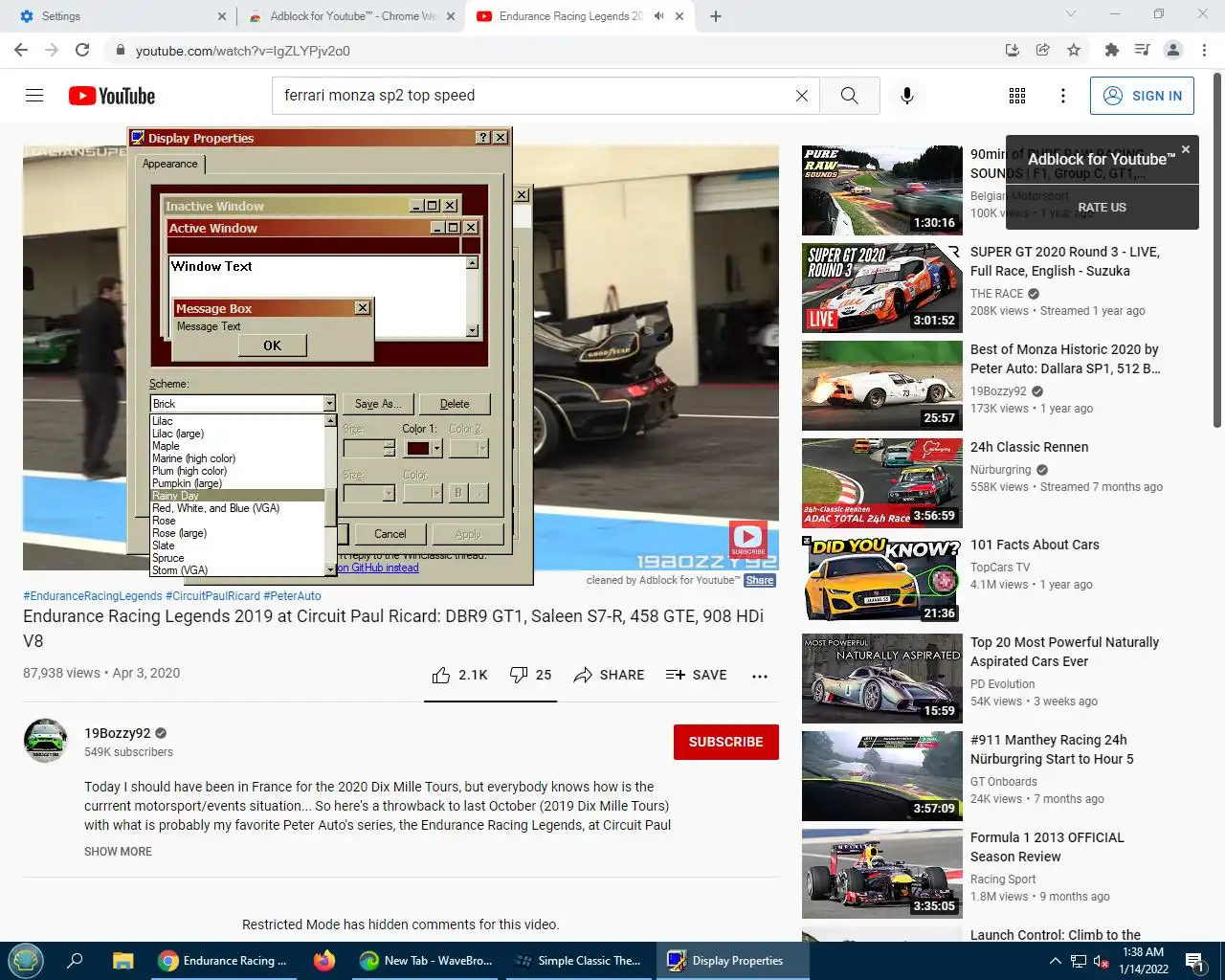Viewport: 1225px width, 980px height.
Task: Open SUPER GT 2020 Round 3 thumbnail
Action: [882, 288]
